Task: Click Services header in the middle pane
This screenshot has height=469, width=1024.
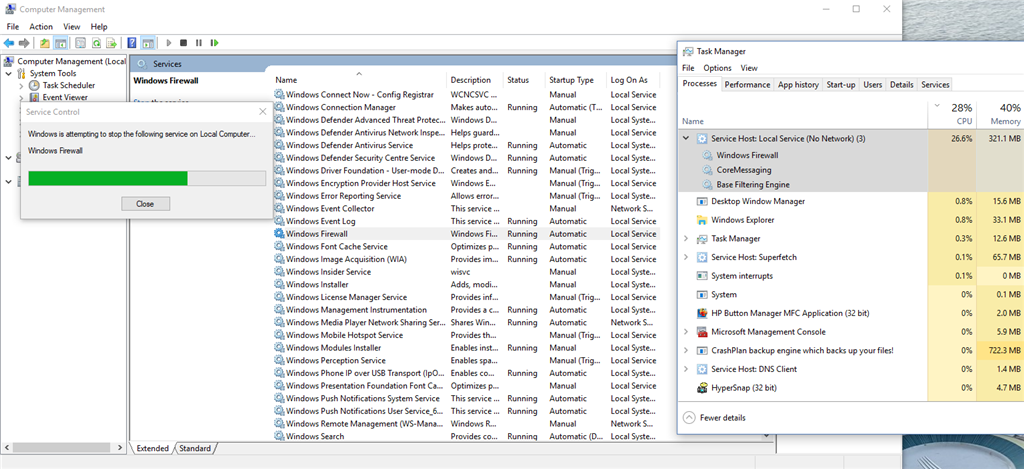Action: point(167,64)
